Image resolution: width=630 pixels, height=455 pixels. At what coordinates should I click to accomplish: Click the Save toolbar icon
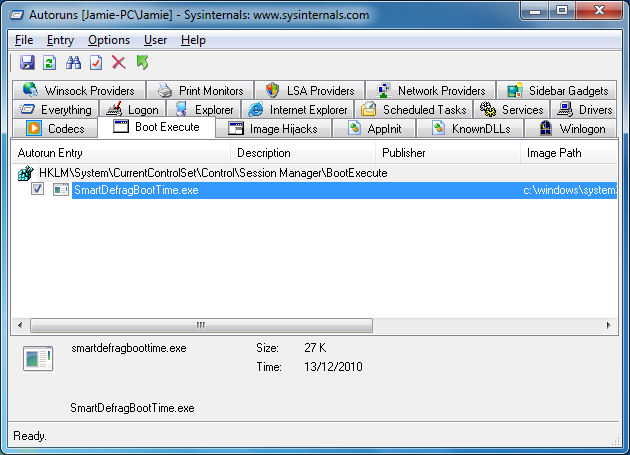(27, 63)
